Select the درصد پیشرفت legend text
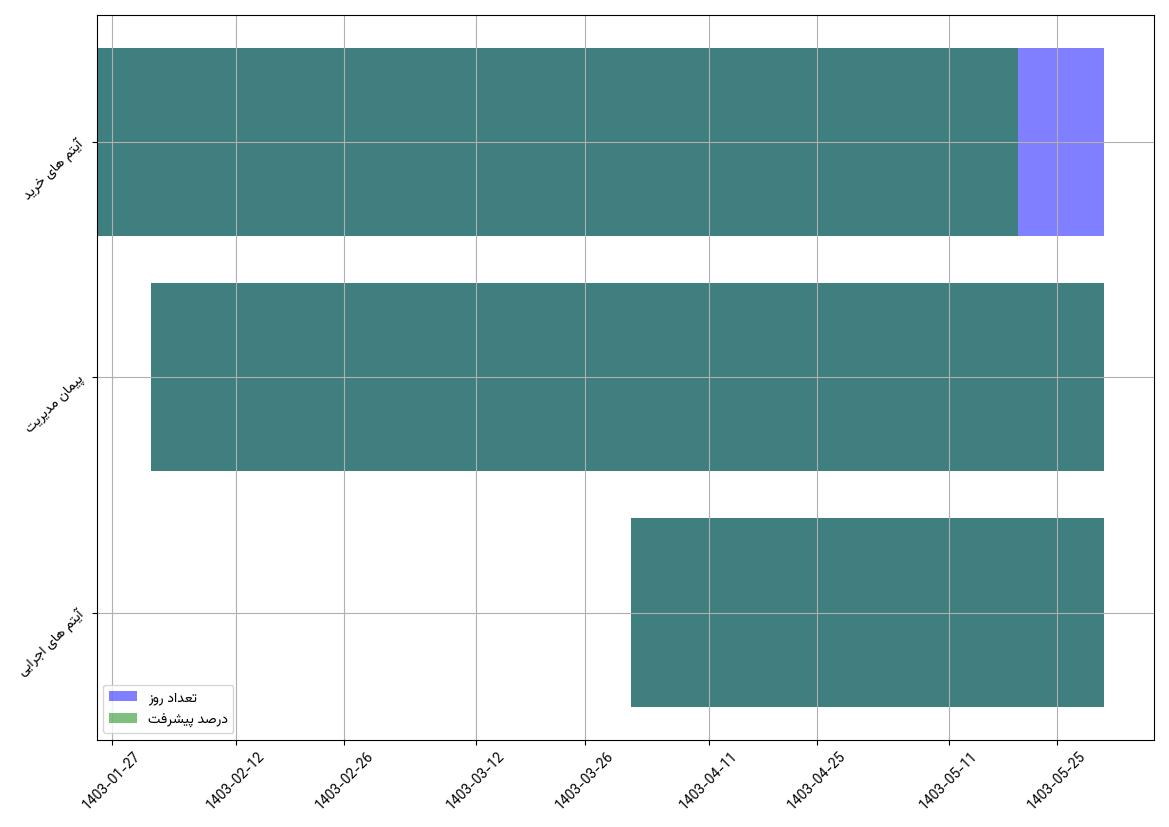Image resolution: width=1169 pixels, height=827 pixels. (188, 719)
